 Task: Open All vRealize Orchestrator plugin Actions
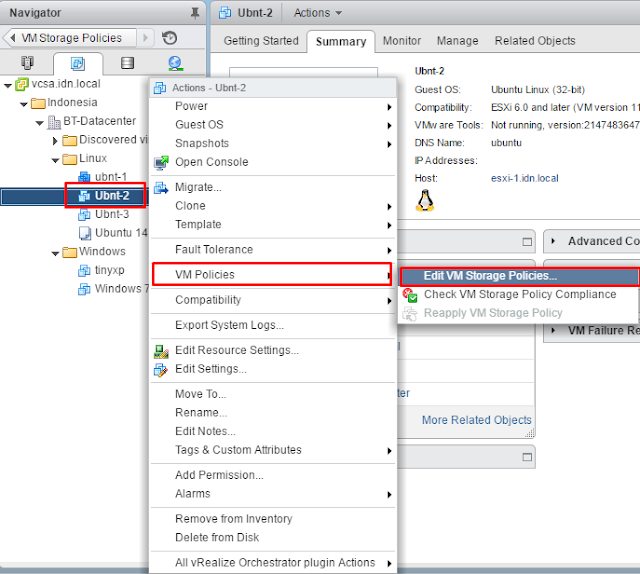(x=273, y=563)
